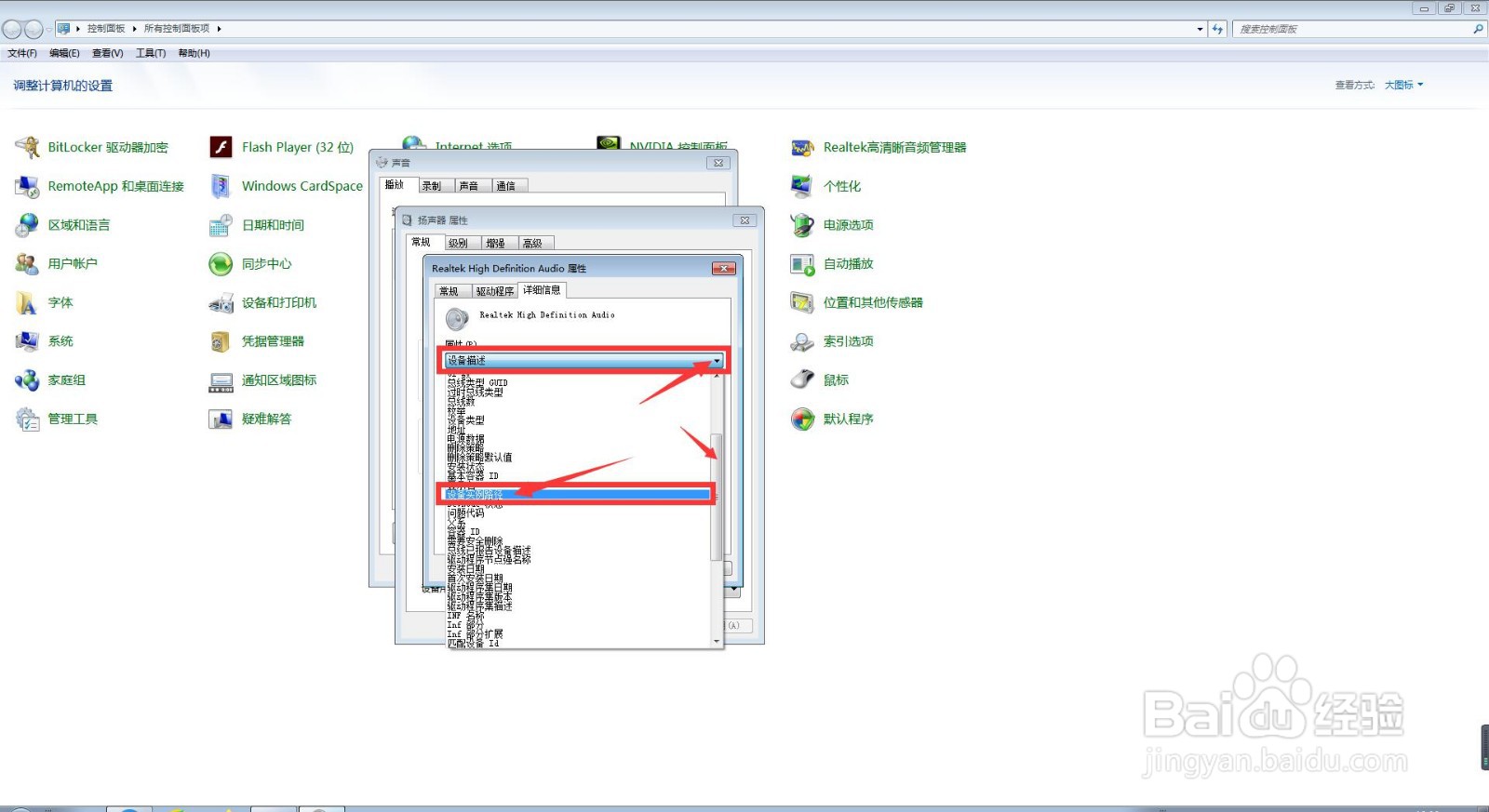Open the Flash Player (32 位) icon
This screenshot has width=1489, height=812.
tap(221, 147)
